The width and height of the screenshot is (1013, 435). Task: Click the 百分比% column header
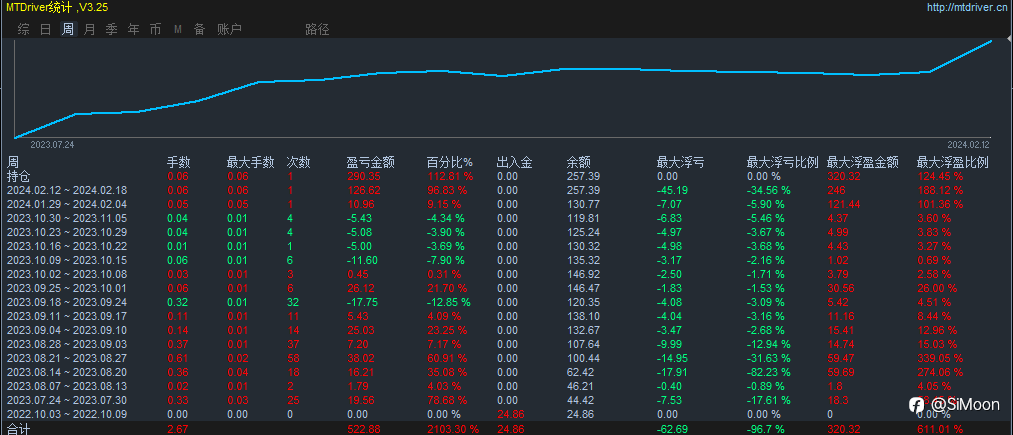pyautogui.click(x=450, y=162)
